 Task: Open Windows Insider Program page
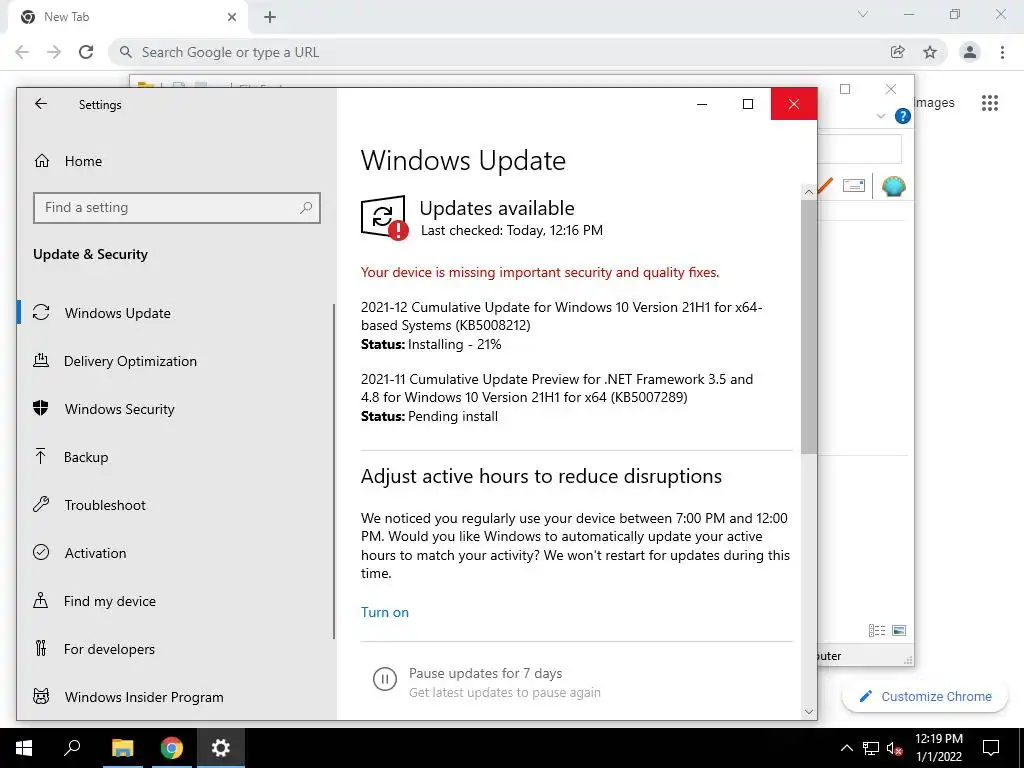(144, 697)
